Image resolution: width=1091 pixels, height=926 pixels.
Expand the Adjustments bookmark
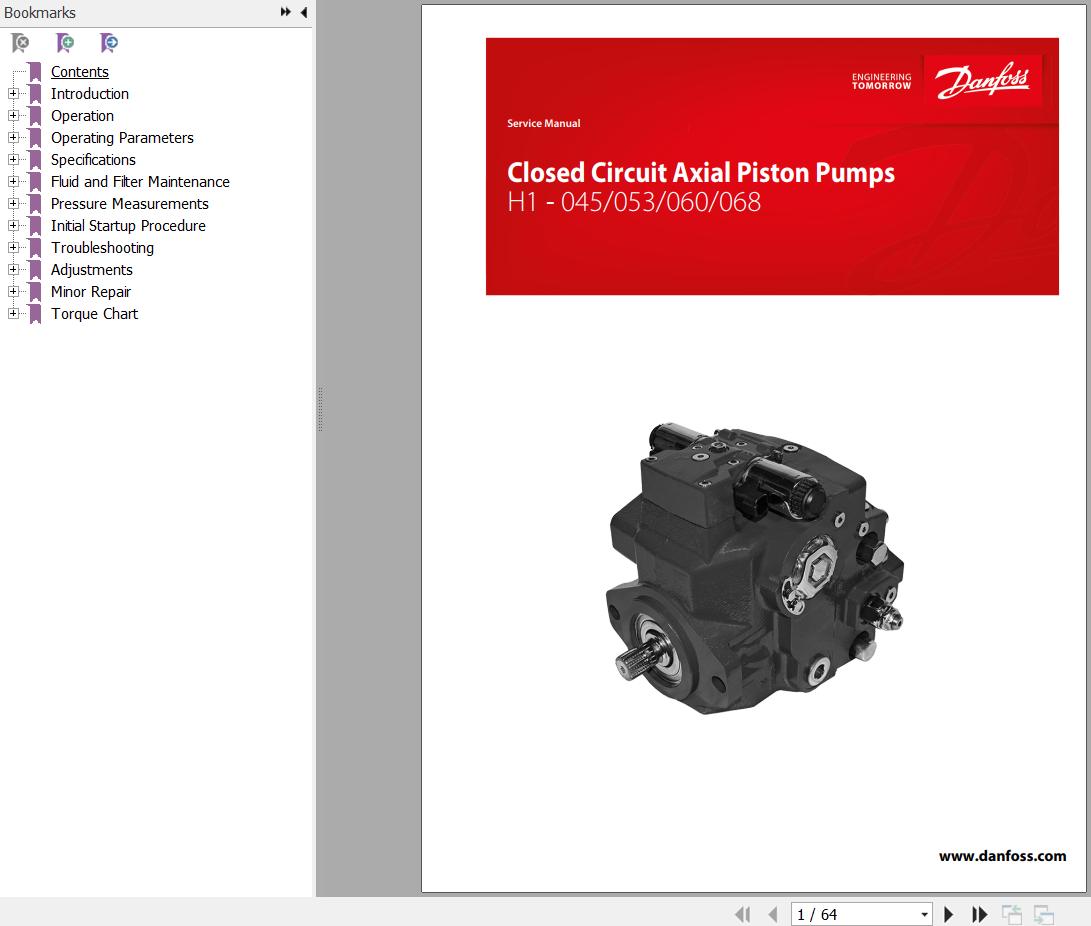(x=13, y=269)
